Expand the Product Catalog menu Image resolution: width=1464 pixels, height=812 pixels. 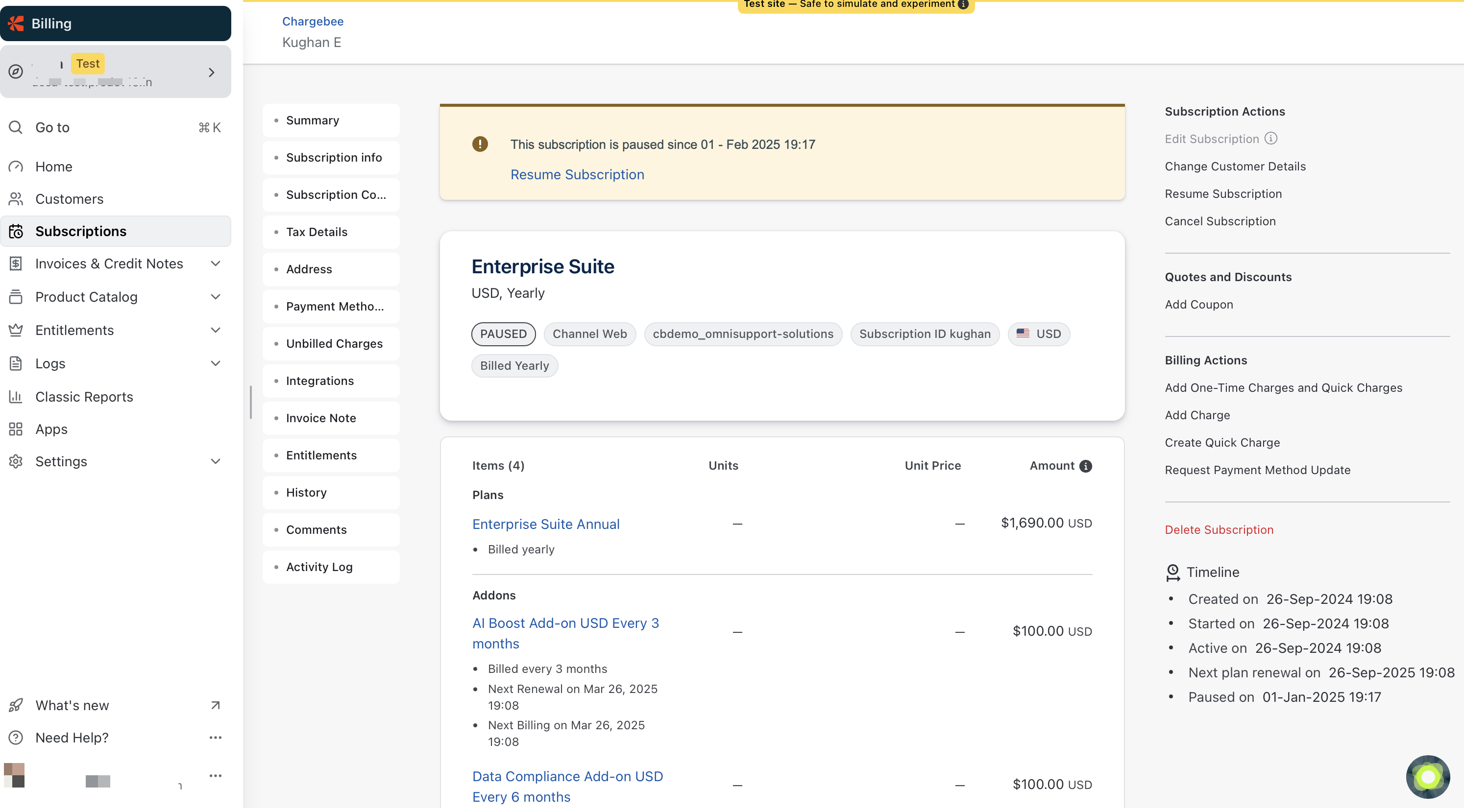(x=216, y=297)
